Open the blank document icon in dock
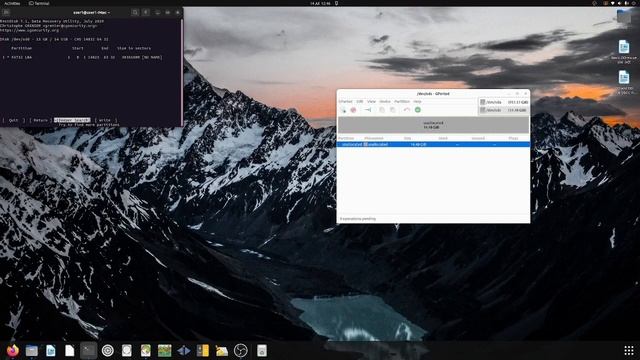The height and width of the screenshot is (360, 640). 70,351
